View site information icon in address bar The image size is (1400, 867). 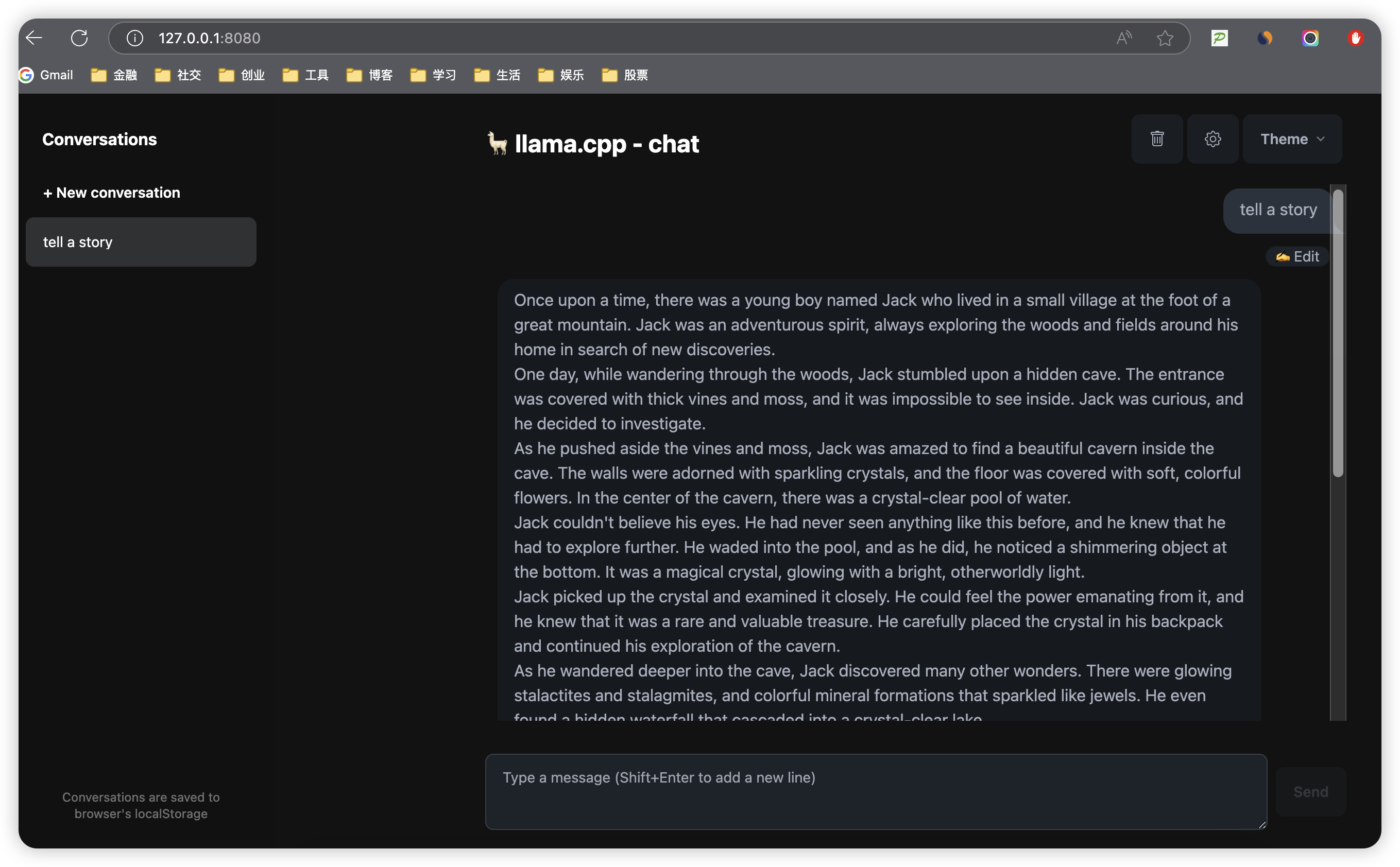pyautogui.click(x=135, y=38)
